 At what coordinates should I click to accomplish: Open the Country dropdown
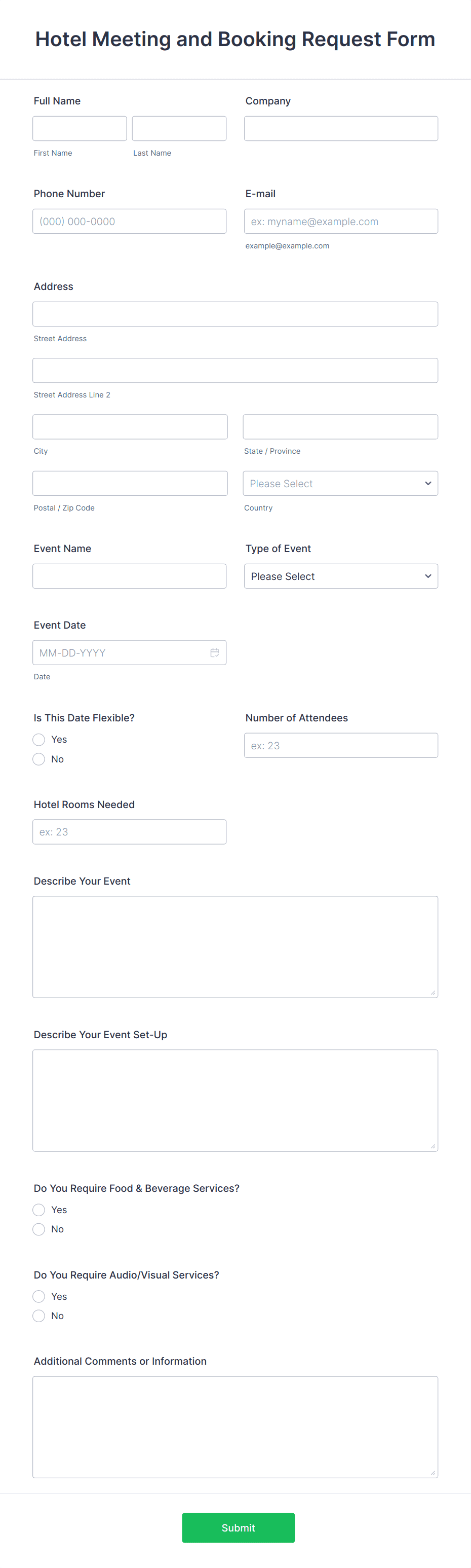pyautogui.click(x=340, y=483)
